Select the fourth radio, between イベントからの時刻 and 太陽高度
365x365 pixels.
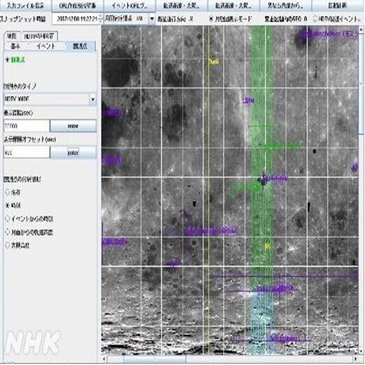pyautogui.click(x=7, y=232)
